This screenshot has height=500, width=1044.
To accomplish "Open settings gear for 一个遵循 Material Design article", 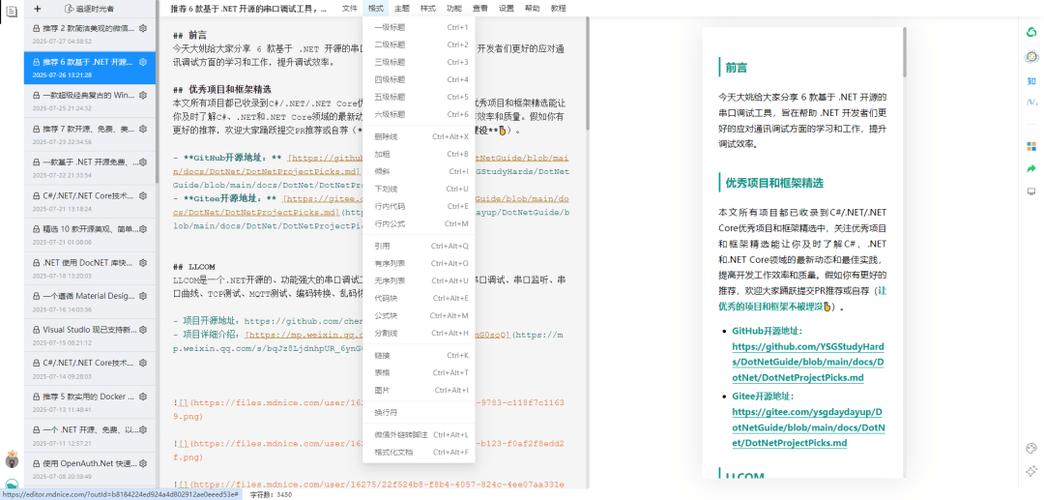I will pos(142,296).
